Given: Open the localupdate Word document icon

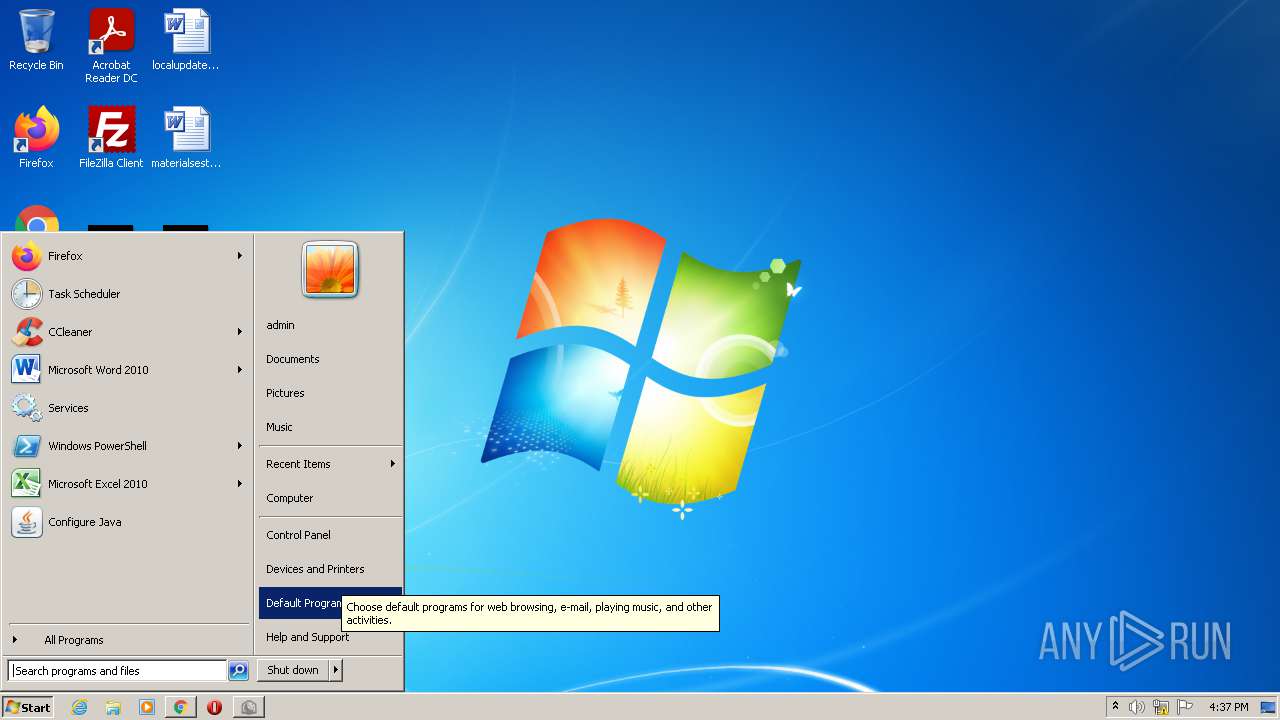Looking at the screenshot, I should (x=186, y=41).
